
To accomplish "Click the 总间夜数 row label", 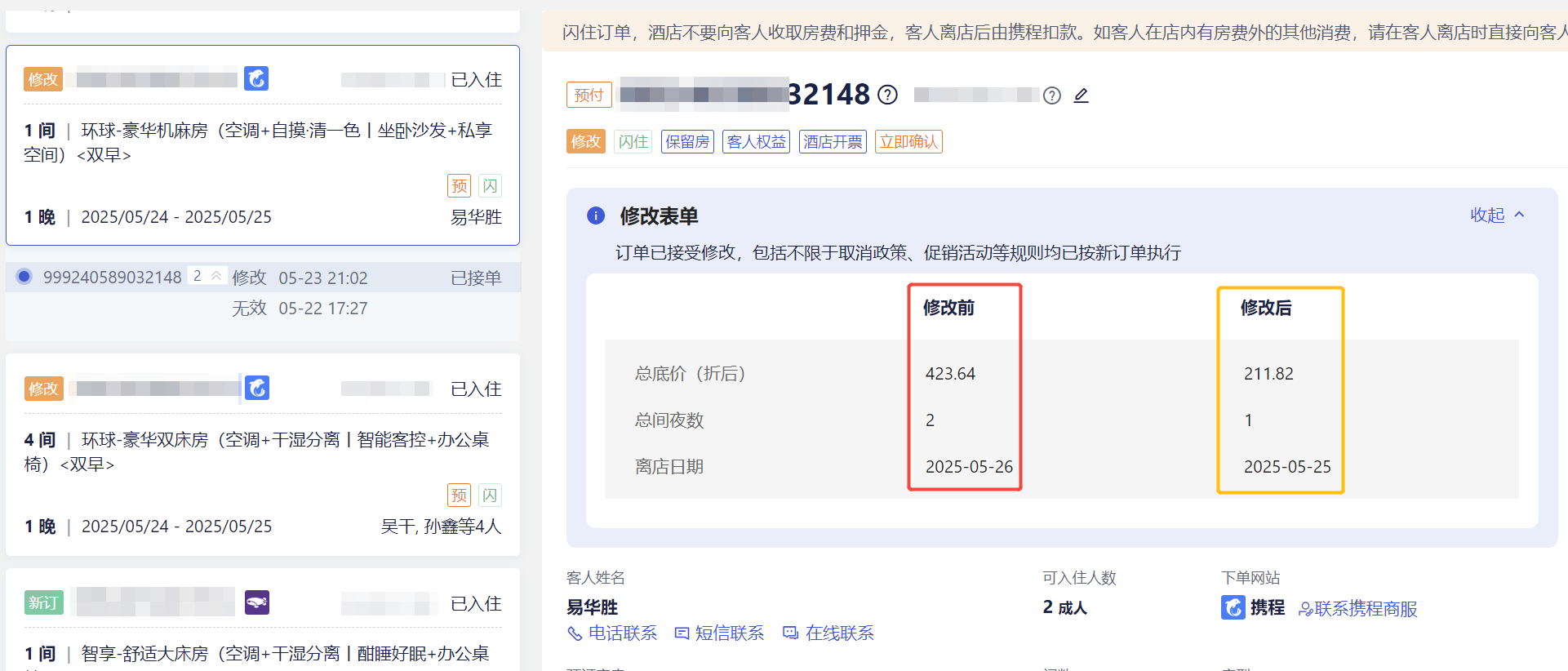I will pos(669,420).
